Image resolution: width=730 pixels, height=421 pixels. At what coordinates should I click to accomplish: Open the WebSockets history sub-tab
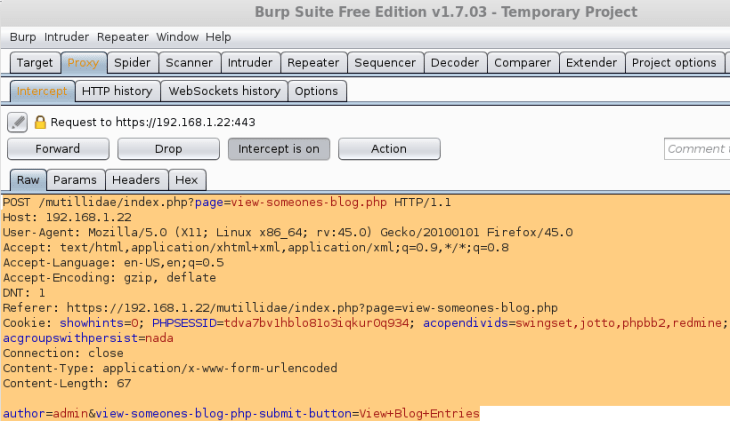[224, 91]
